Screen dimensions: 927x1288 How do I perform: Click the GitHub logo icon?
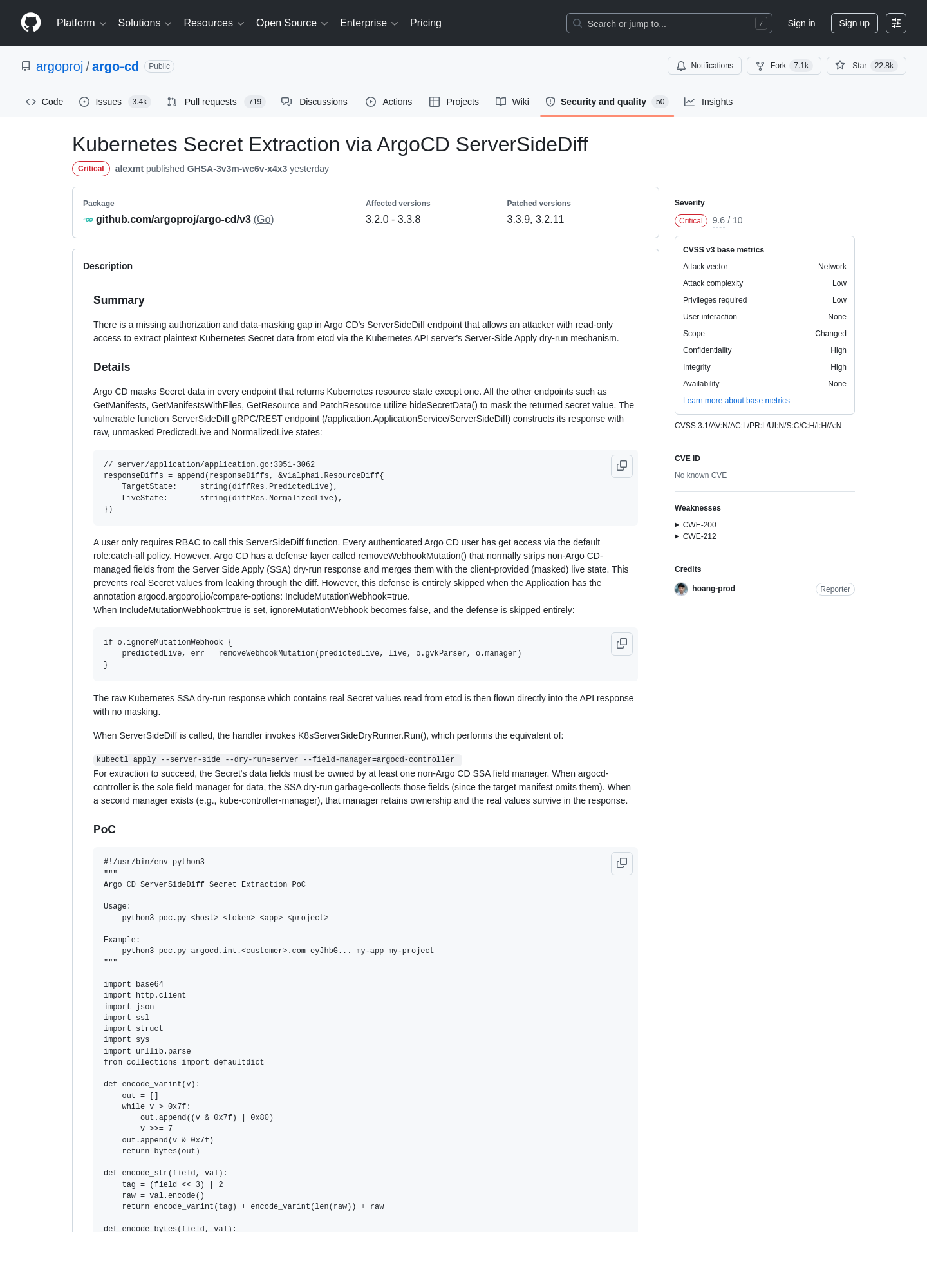tap(31, 23)
